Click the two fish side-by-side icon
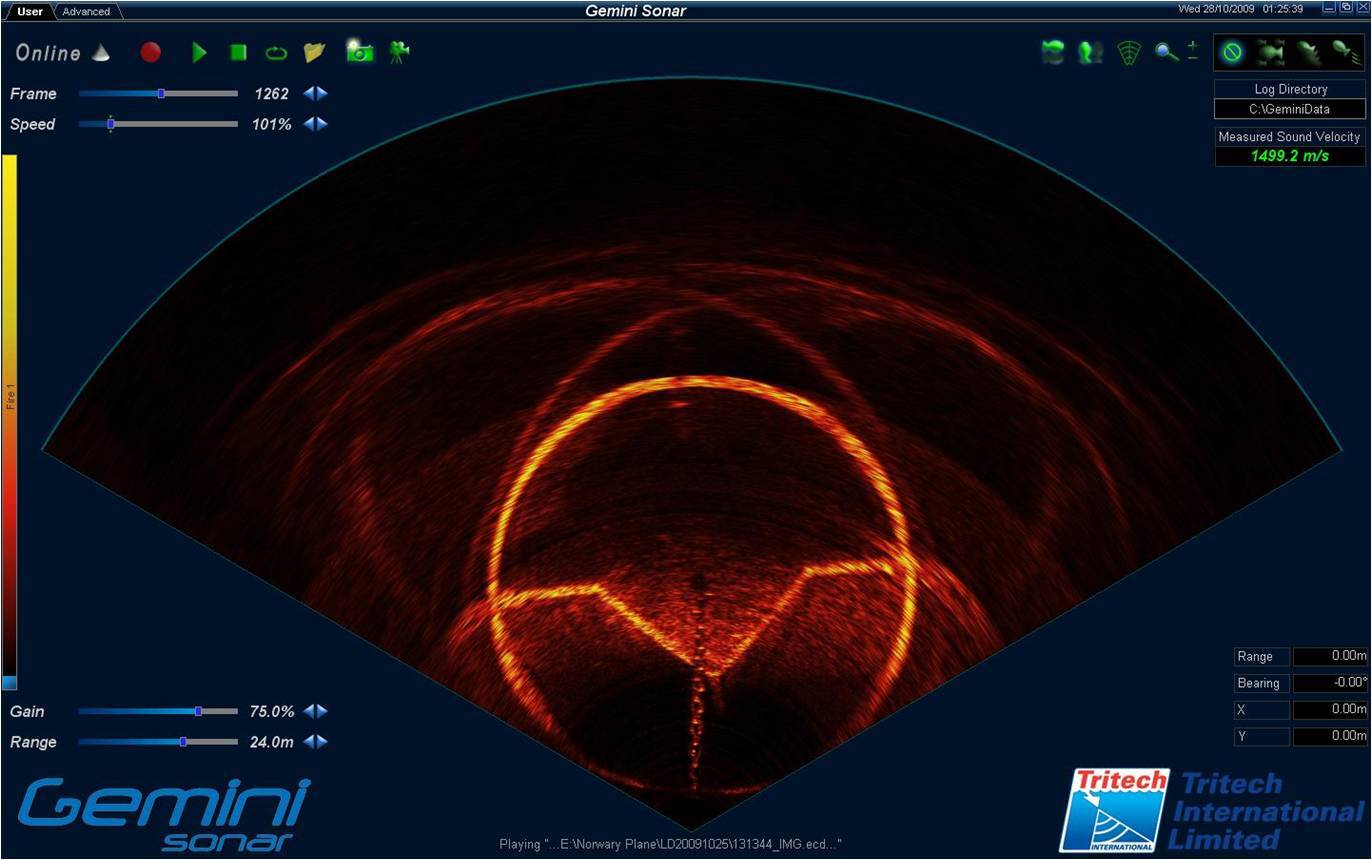Viewport: 1372px width, 860px height. 1090,51
